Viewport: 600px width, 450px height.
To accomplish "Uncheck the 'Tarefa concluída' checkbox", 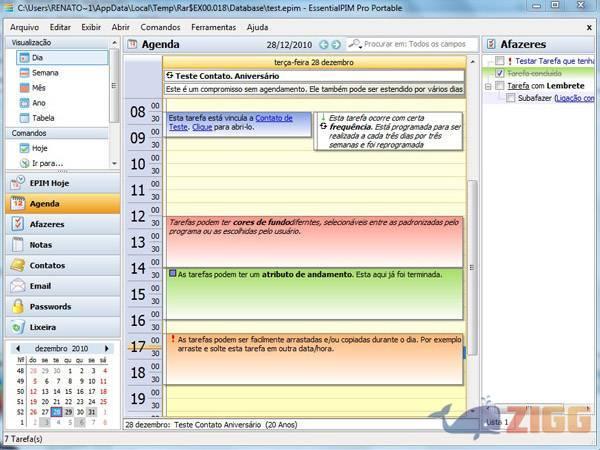I will [500, 74].
